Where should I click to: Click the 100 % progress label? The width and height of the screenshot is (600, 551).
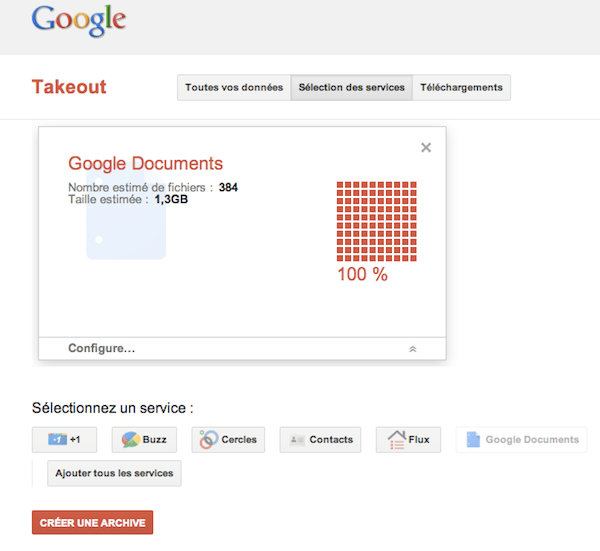pyautogui.click(x=362, y=274)
